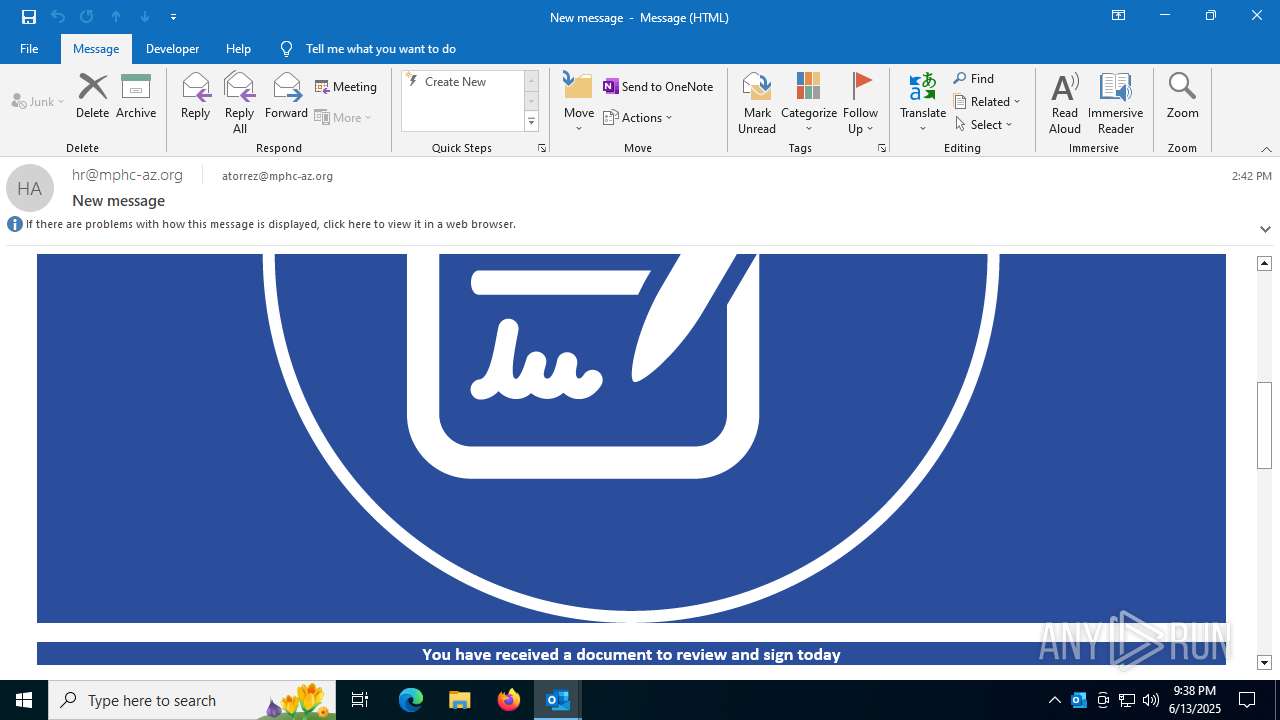This screenshot has height=720, width=1280.
Task: Click Find in Editing group
Action: [x=974, y=78]
